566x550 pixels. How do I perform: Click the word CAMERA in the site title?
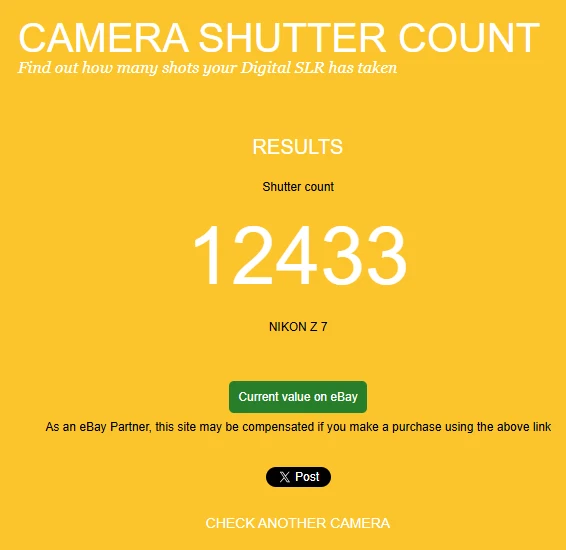coord(104,38)
